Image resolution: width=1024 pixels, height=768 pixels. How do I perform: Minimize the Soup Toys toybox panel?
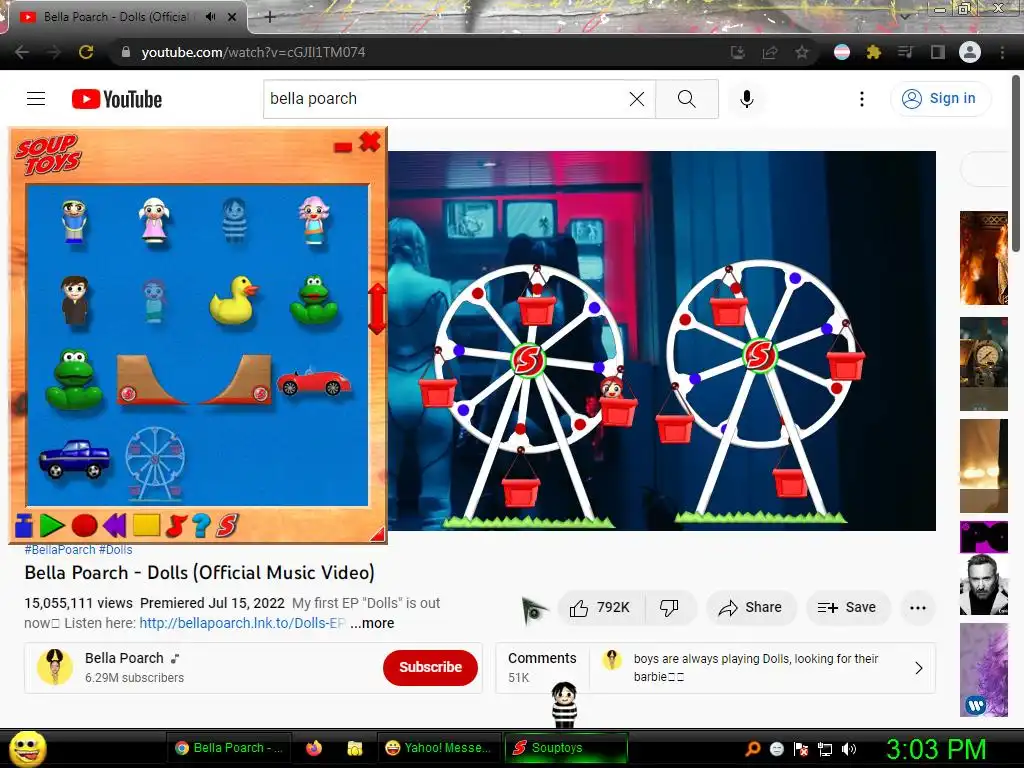(x=343, y=147)
